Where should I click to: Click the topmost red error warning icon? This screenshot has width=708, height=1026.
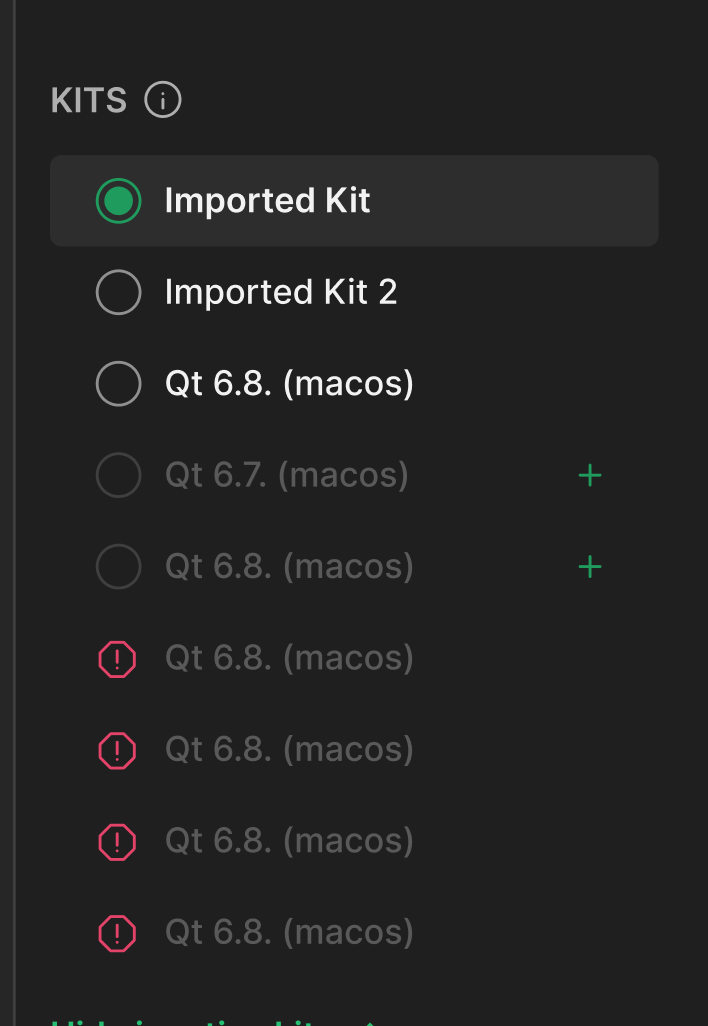click(x=118, y=659)
